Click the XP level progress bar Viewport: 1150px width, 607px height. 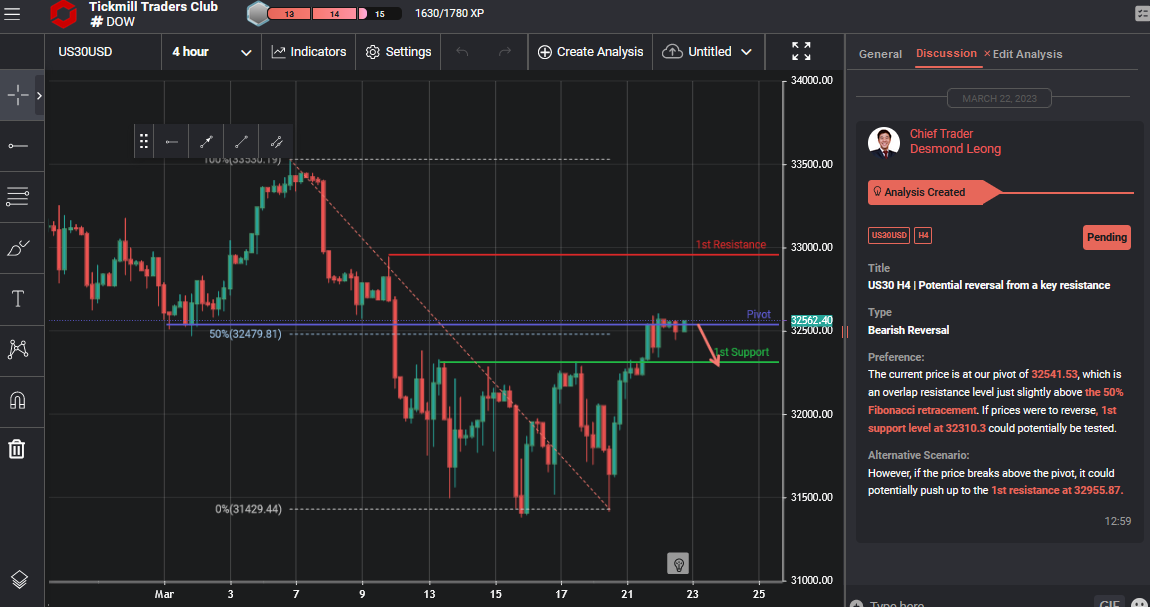click(x=334, y=14)
